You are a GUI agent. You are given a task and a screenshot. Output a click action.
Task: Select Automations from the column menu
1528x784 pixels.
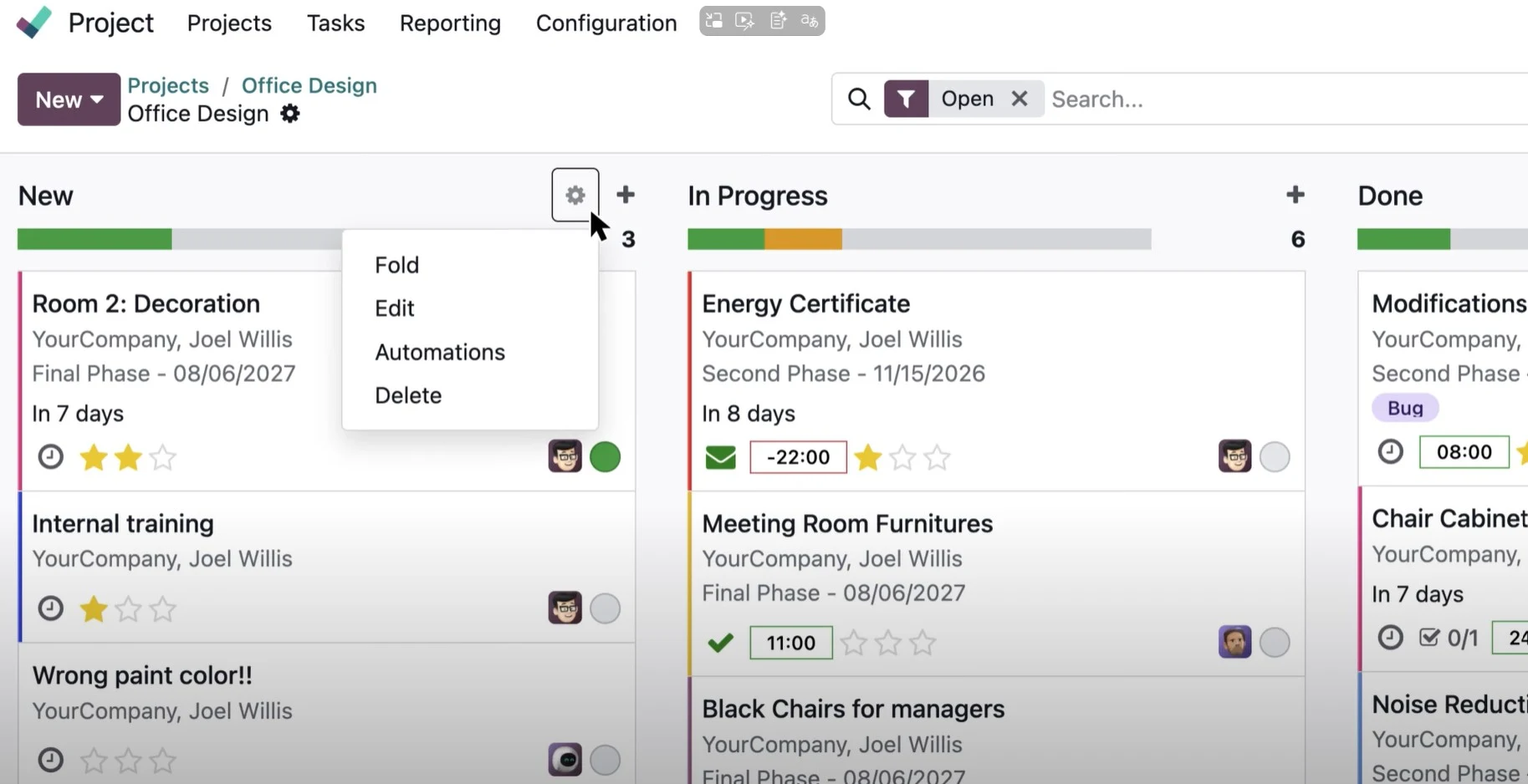pyautogui.click(x=440, y=352)
